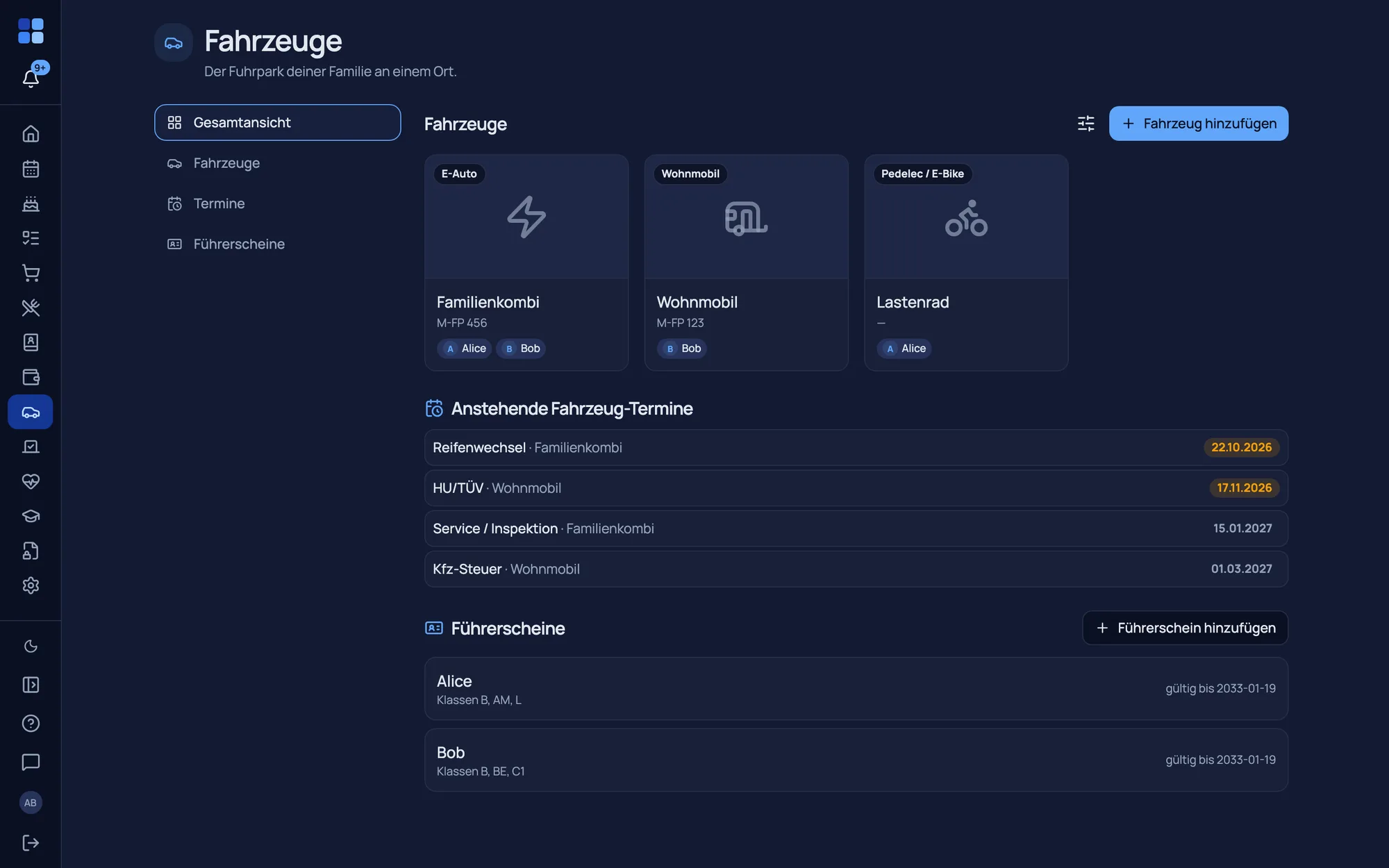The width and height of the screenshot is (1389, 868).
Task: Open Alice's driver license entry
Action: point(856,689)
